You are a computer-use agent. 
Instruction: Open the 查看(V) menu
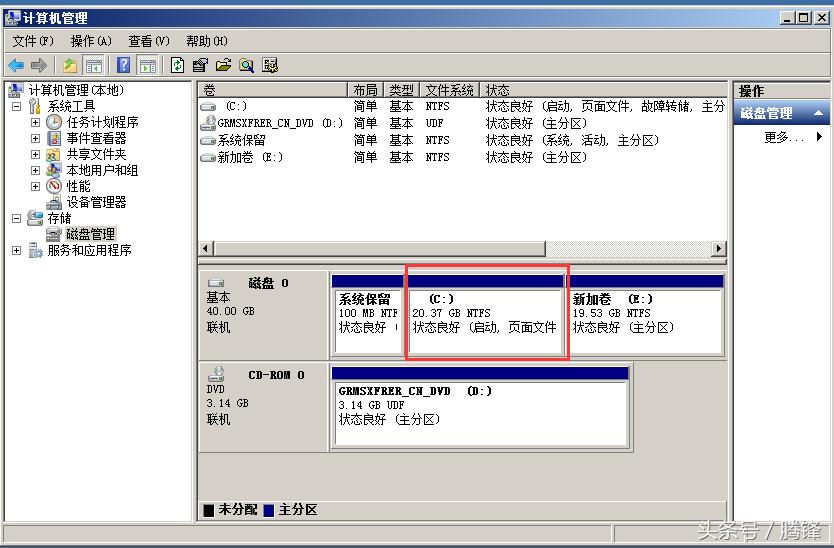click(149, 41)
